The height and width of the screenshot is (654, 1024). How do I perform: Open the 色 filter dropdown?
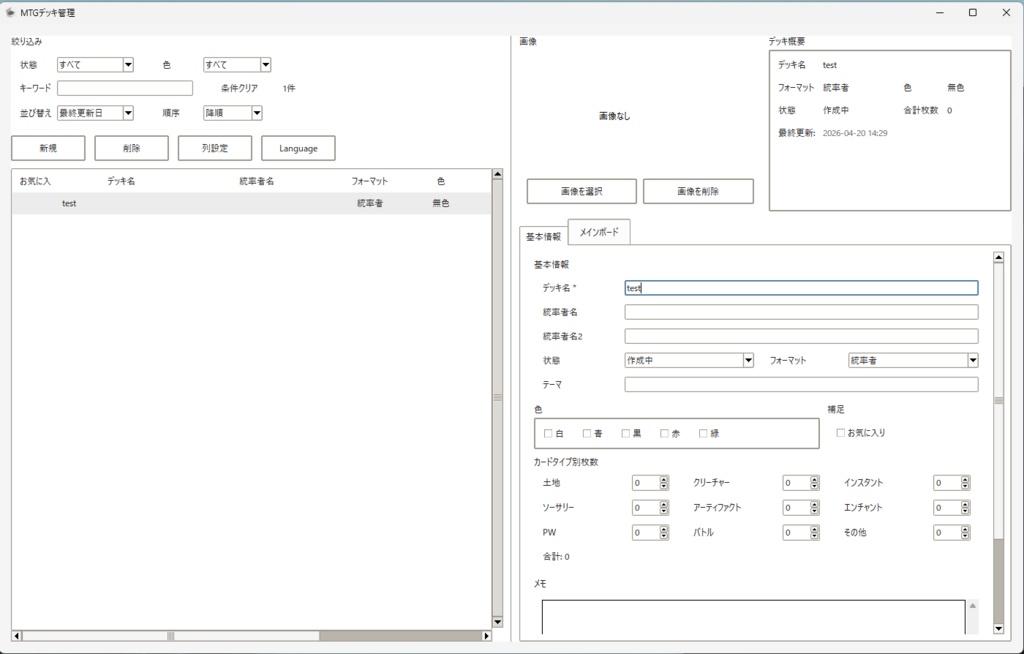point(237,65)
